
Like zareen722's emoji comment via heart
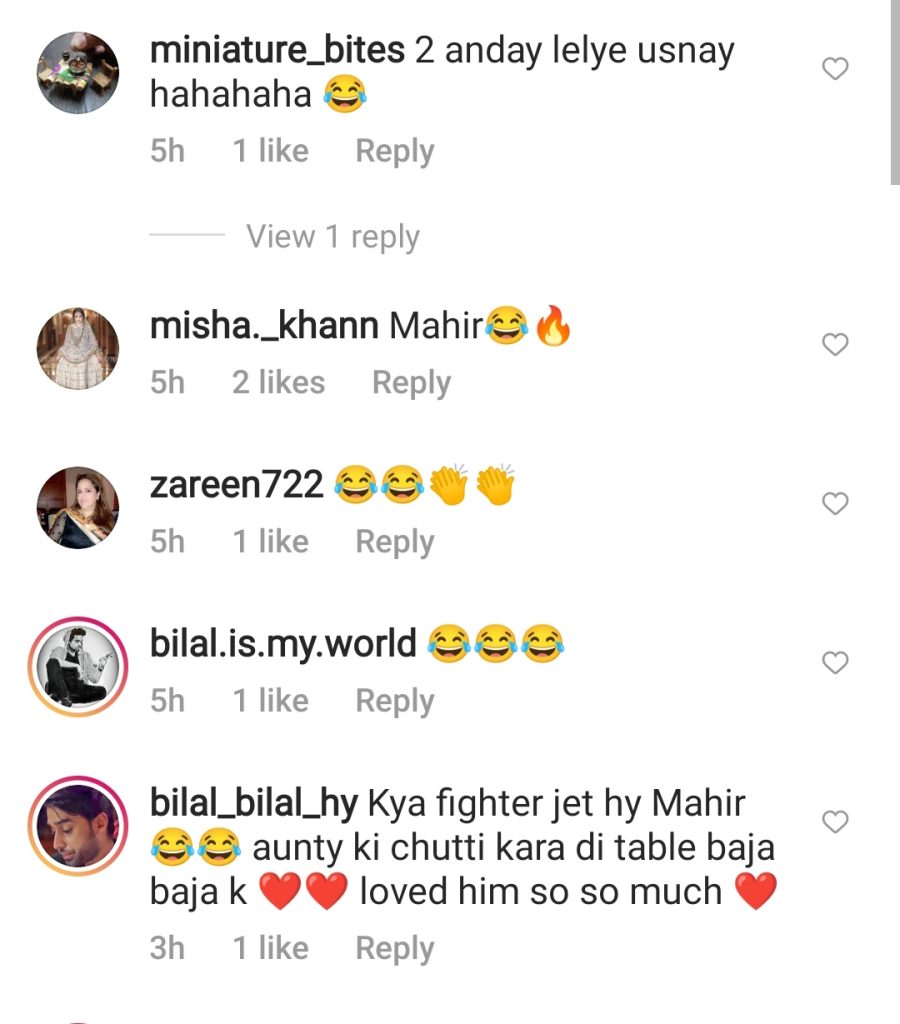click(x=835, y=504)
